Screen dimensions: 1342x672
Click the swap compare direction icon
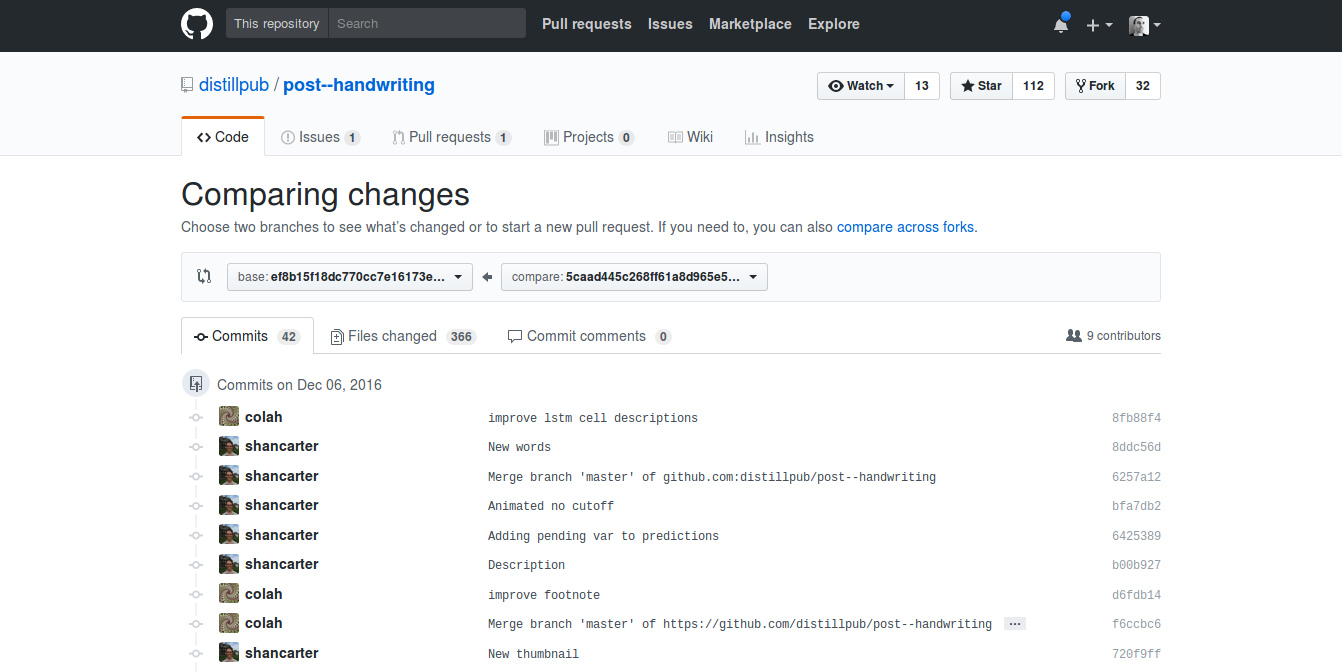coord(204,277)
